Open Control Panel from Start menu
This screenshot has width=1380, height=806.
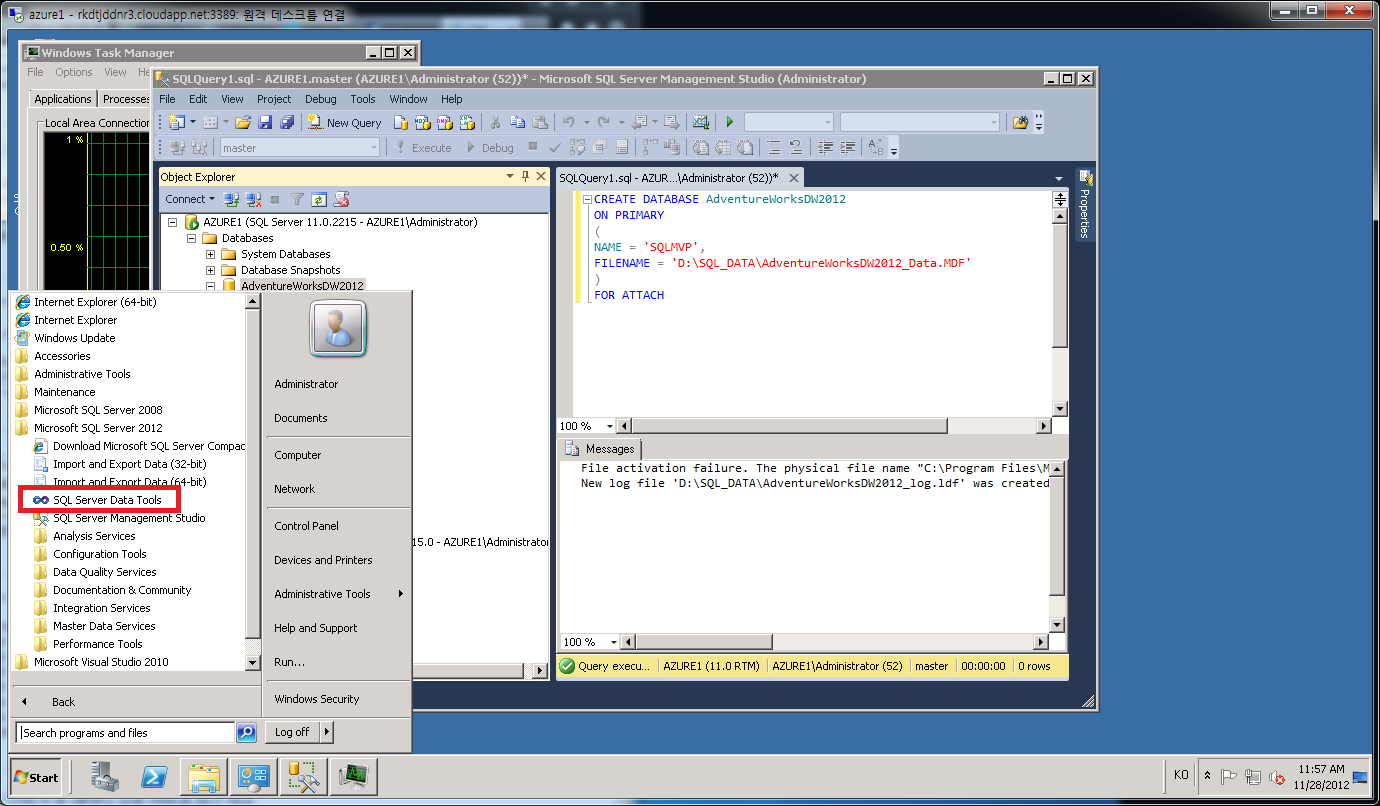point(306,526)
